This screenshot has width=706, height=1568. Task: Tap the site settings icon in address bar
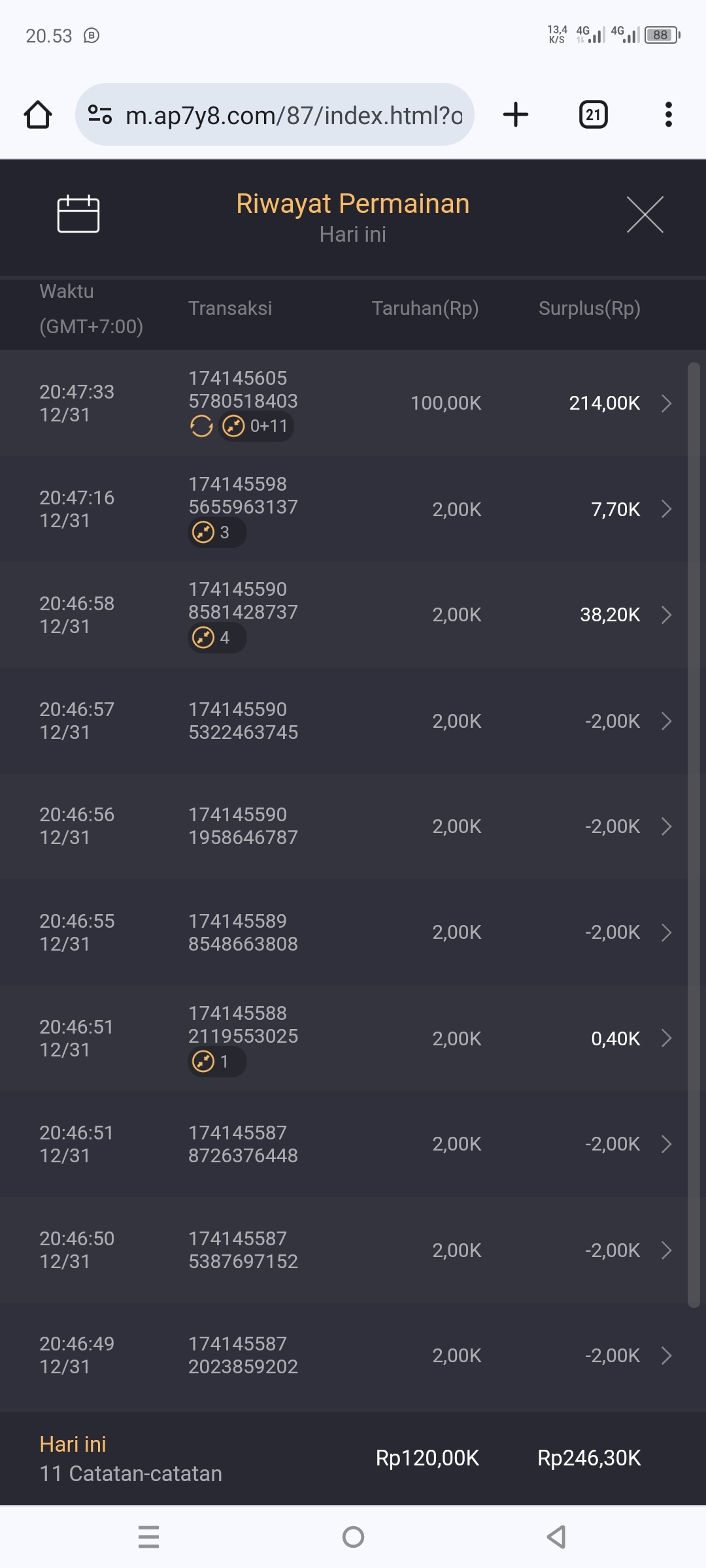click(100, 115)
